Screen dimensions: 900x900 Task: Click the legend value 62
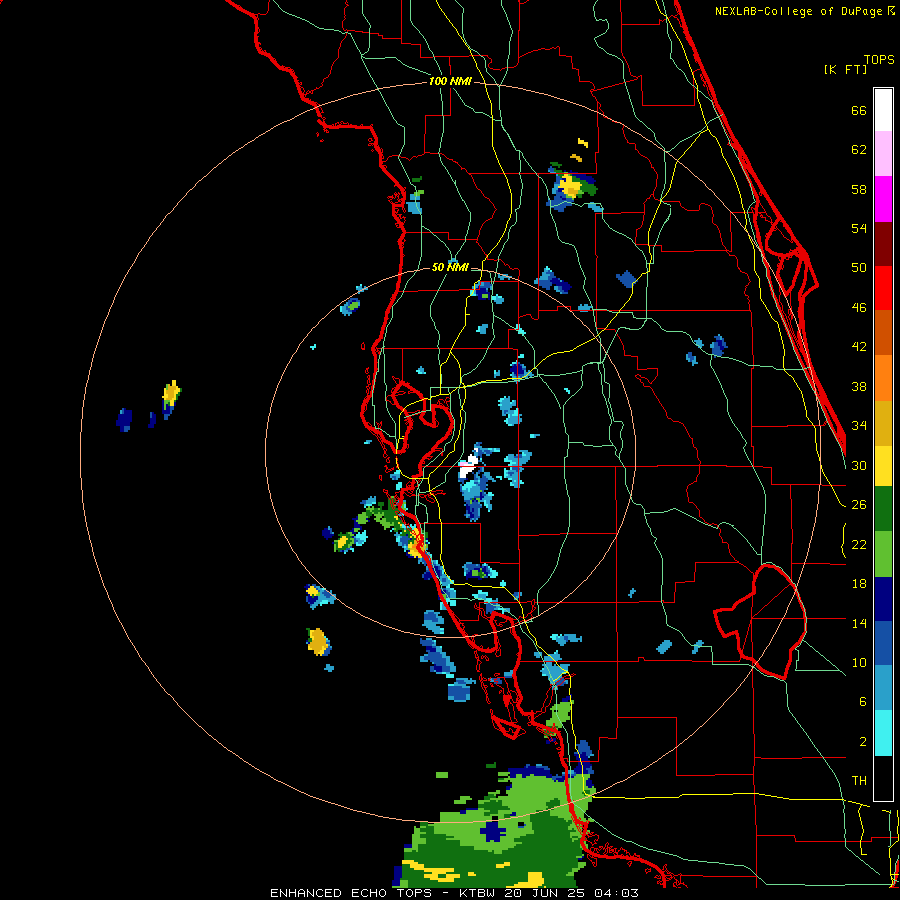tap(859, 150)
